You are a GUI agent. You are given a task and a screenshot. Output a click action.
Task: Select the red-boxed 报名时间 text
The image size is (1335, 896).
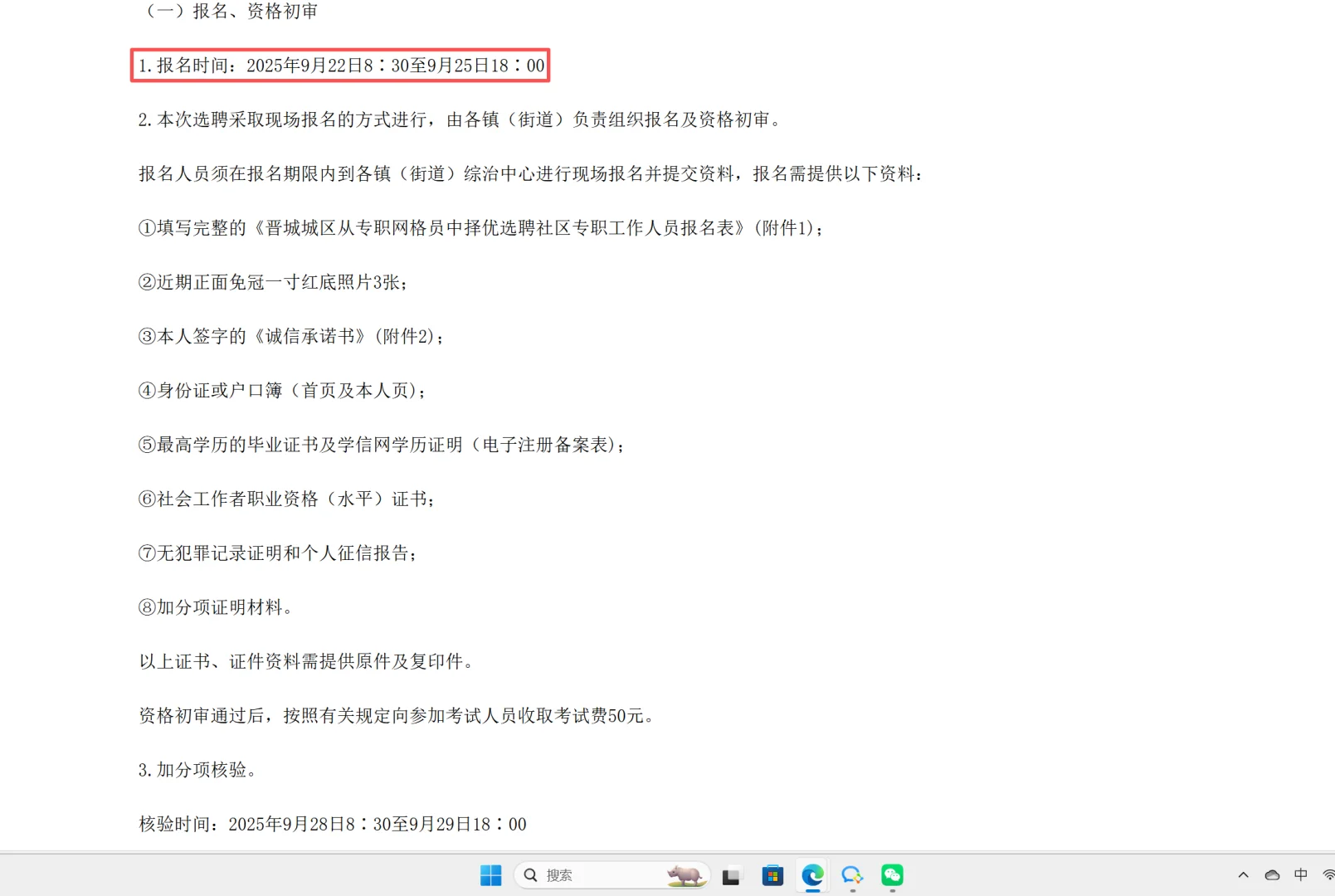tap(340, 65)
